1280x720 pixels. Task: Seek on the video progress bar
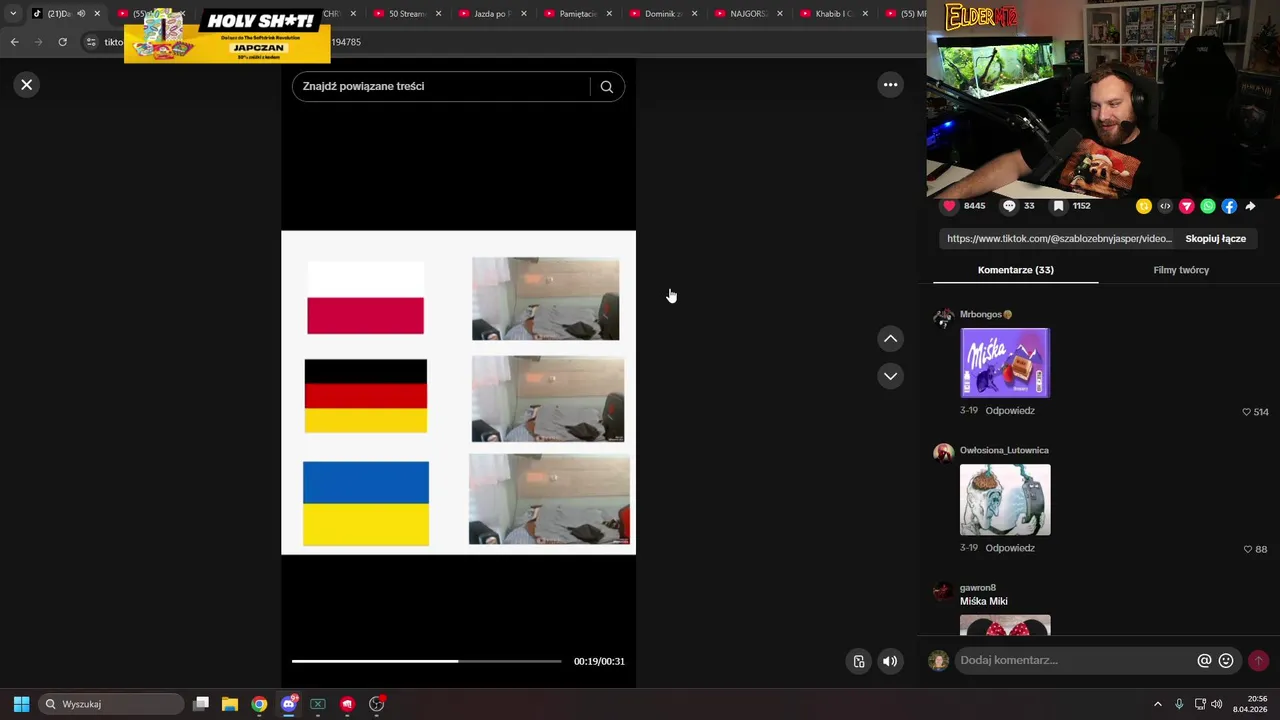pos(426,661)
